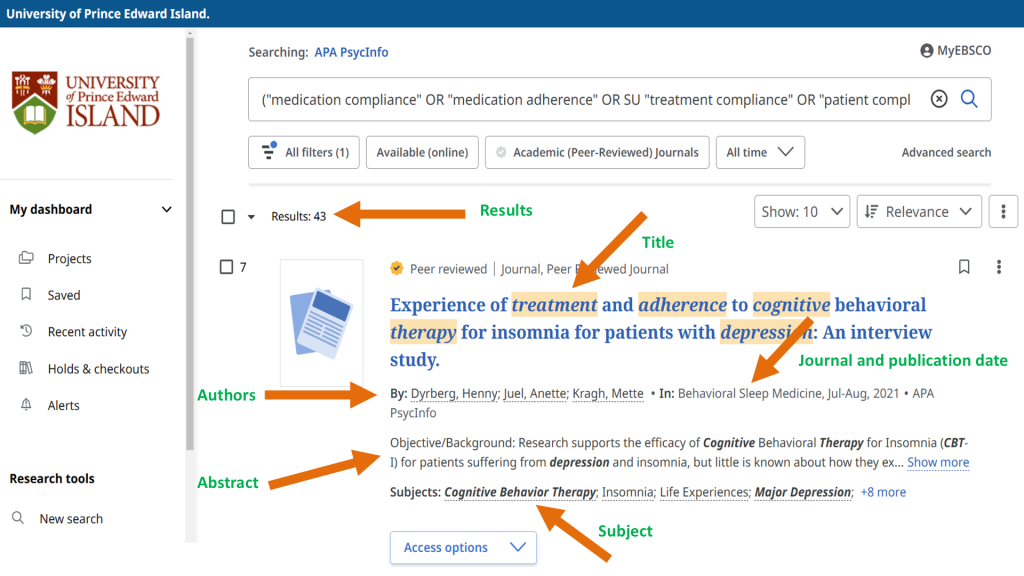The image size is (1024, 576).
Task: Expand the All time date dropdown
Action: (x=760, y=153)
